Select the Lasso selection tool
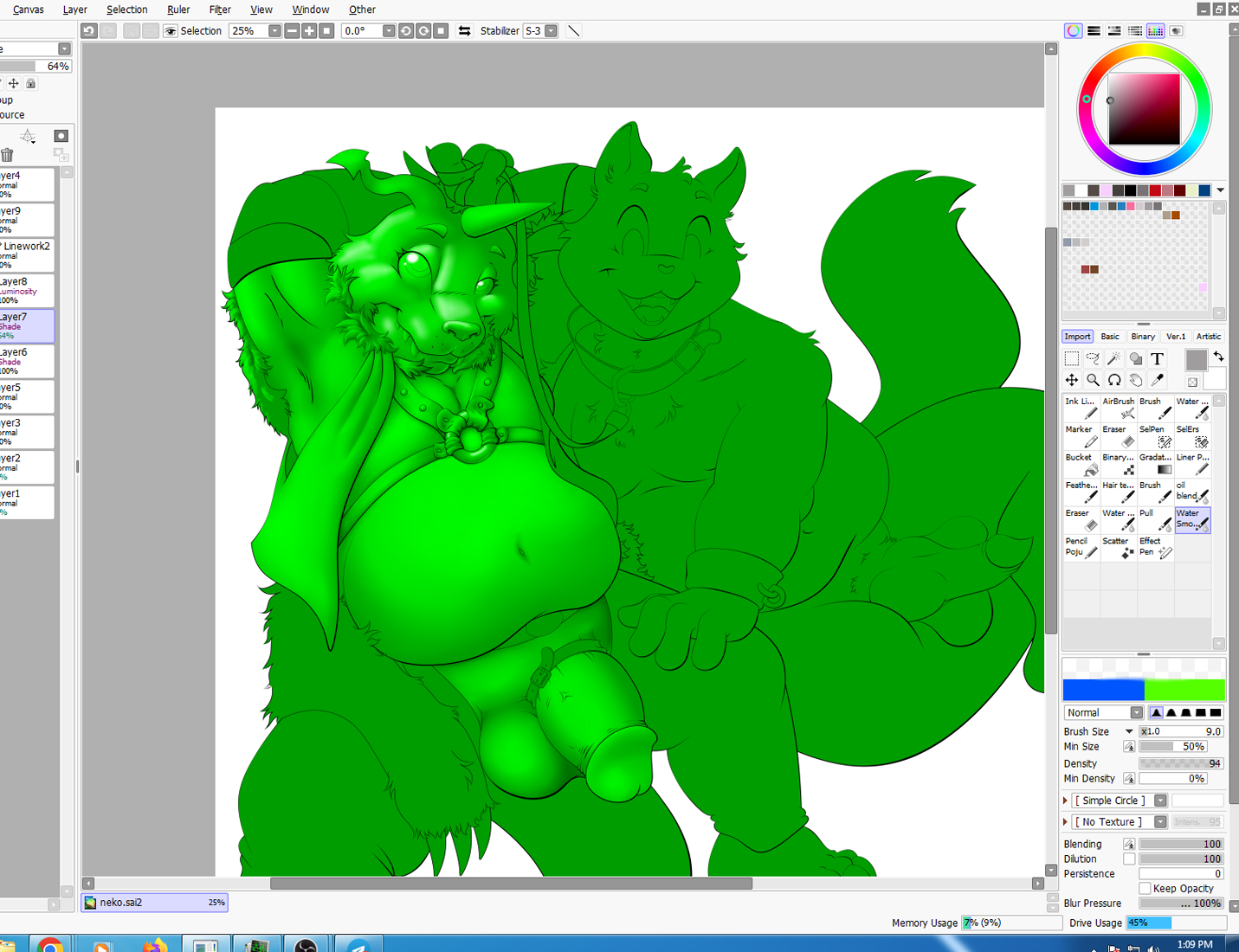The width and height of the screenshot is (1239, 952). (1093, 358)
